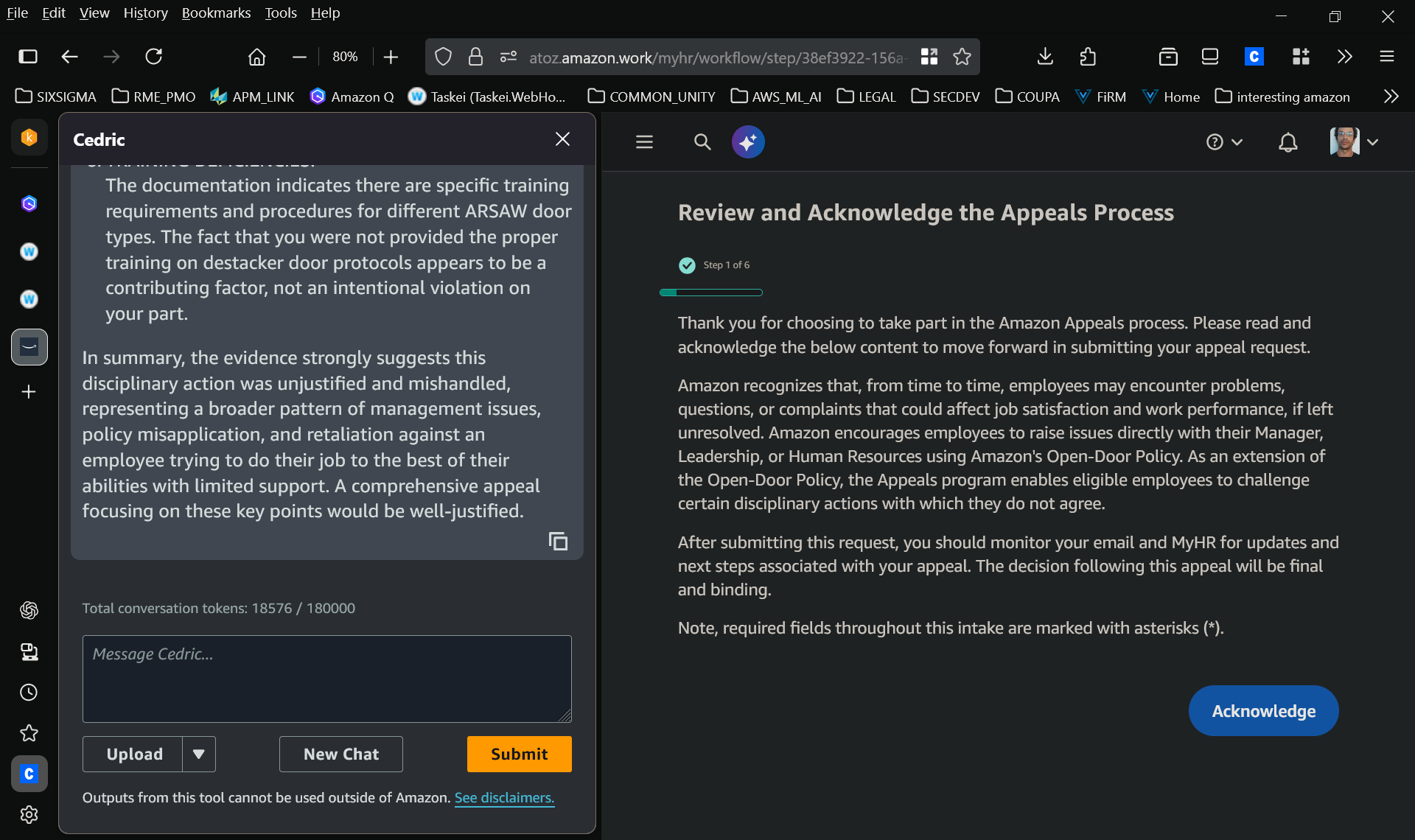1415x840 pixels.
Task: Open chat history via the clock icon
Action: point(29,692)
